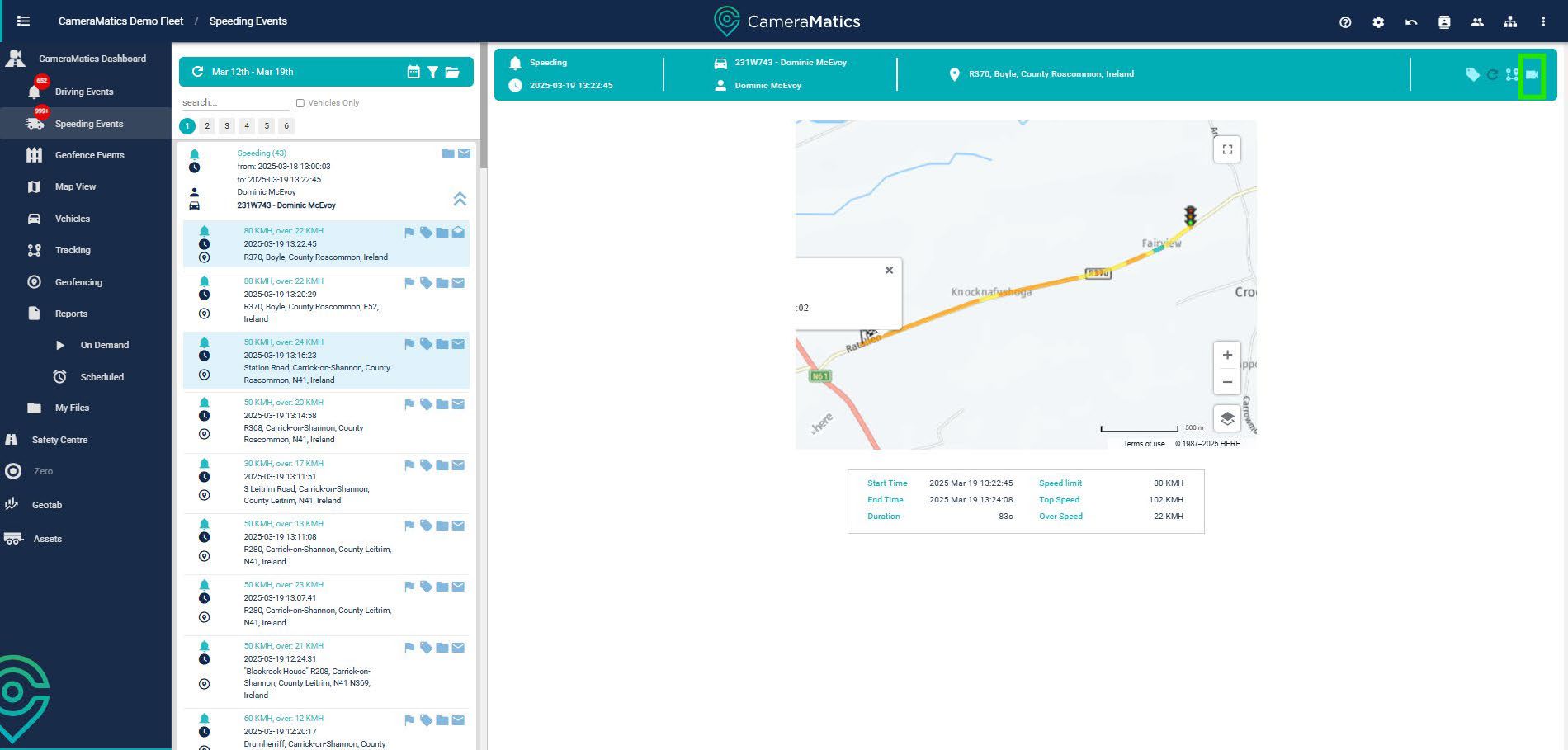This screenshot has width=1568, height=750.
Task: Click the tag icon in event header
Action: point(1472,74)
